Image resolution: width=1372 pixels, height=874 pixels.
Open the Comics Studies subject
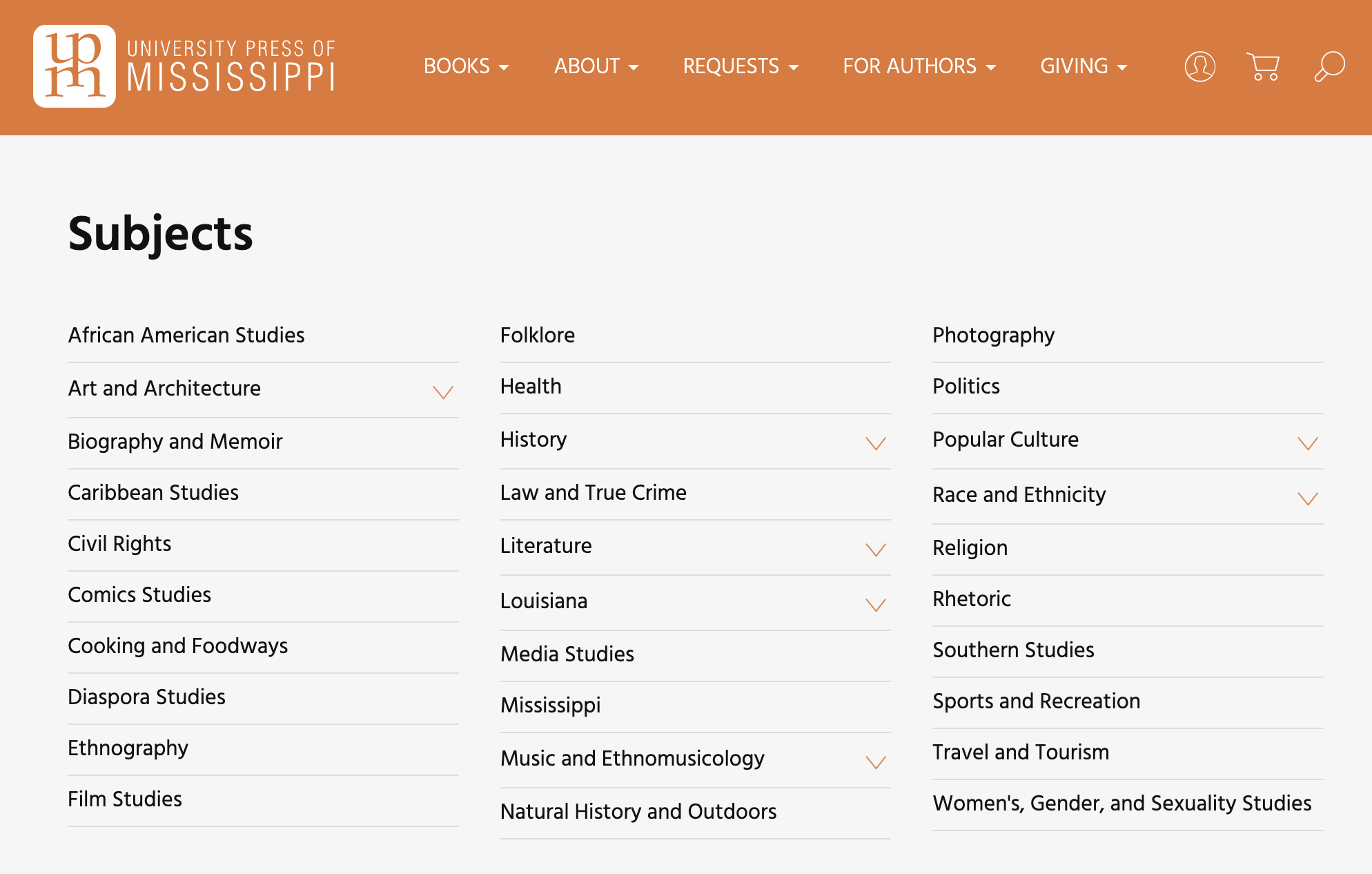pos(139,595)
